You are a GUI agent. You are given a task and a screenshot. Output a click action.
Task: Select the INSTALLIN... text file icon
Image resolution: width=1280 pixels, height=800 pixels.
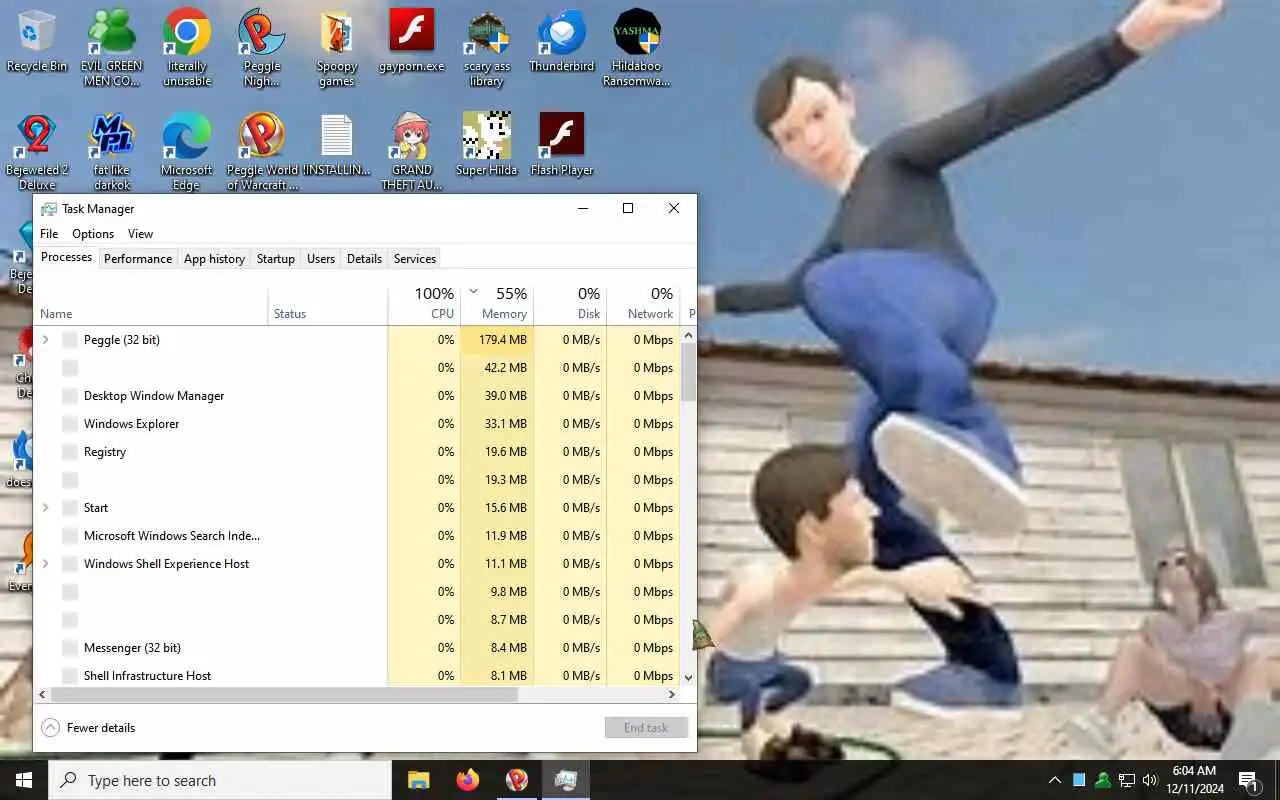[x=337, y=146]
